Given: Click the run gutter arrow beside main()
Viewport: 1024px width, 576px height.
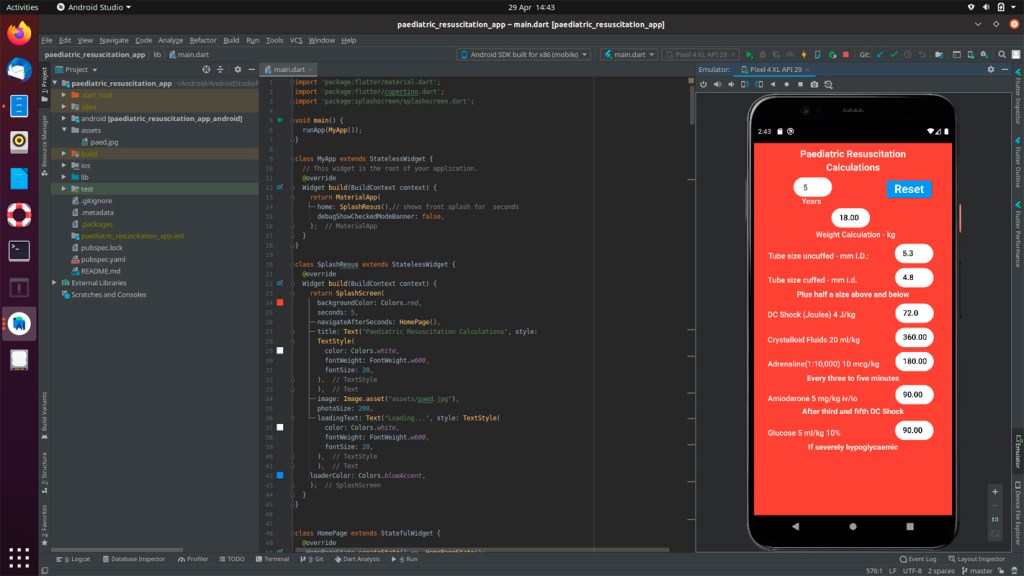Looking at the screenshot, I should (280, 120).
